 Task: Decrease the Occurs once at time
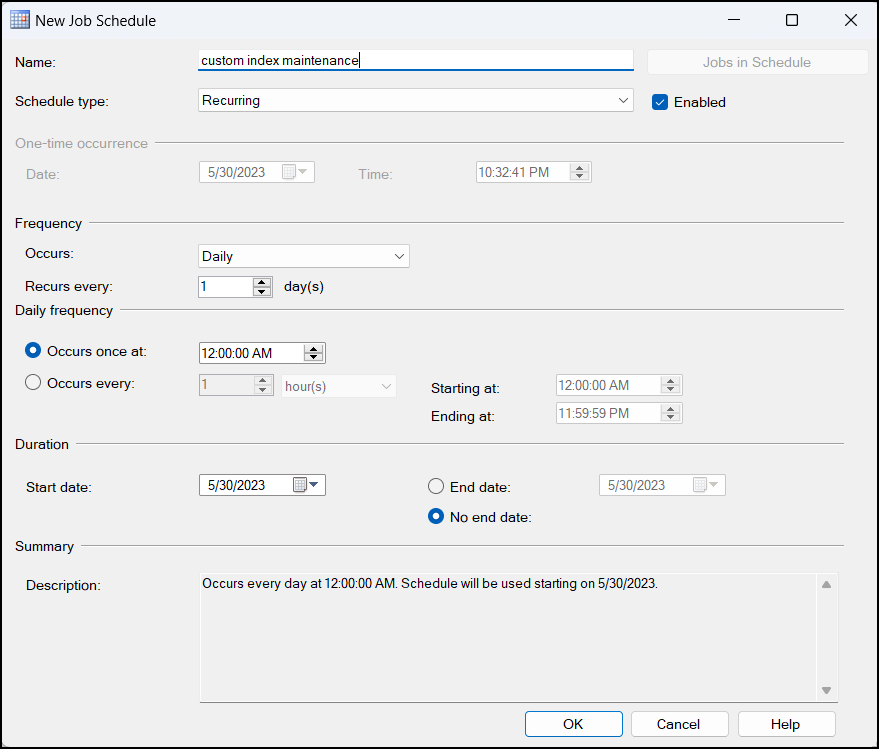pos(314,357)
